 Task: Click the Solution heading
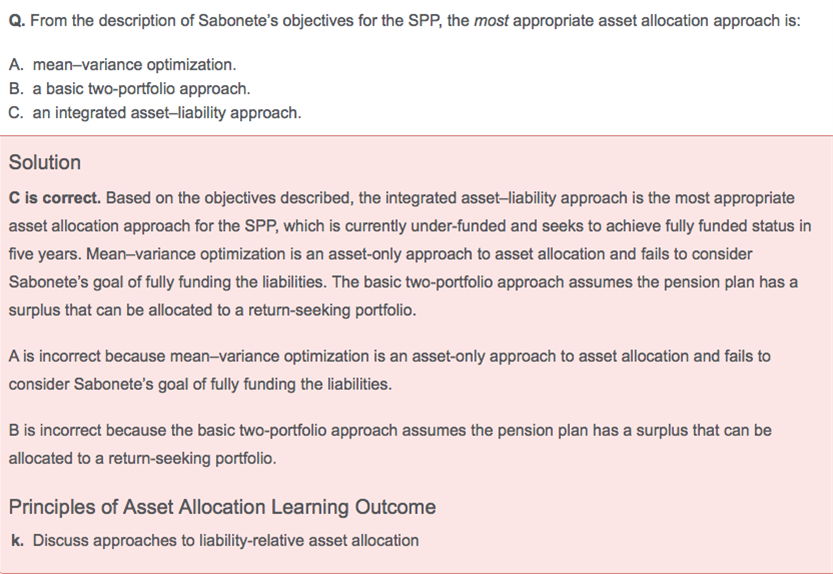point(45,163)
